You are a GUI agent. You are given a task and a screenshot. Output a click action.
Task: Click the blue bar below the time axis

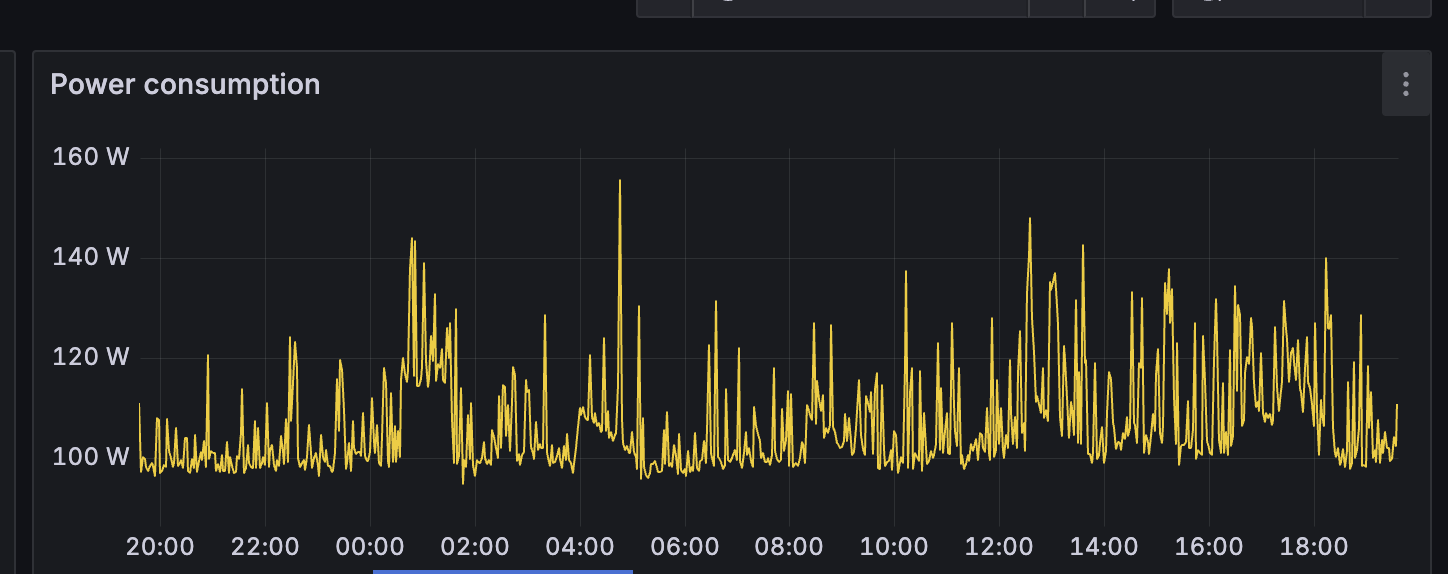[503, 571]
